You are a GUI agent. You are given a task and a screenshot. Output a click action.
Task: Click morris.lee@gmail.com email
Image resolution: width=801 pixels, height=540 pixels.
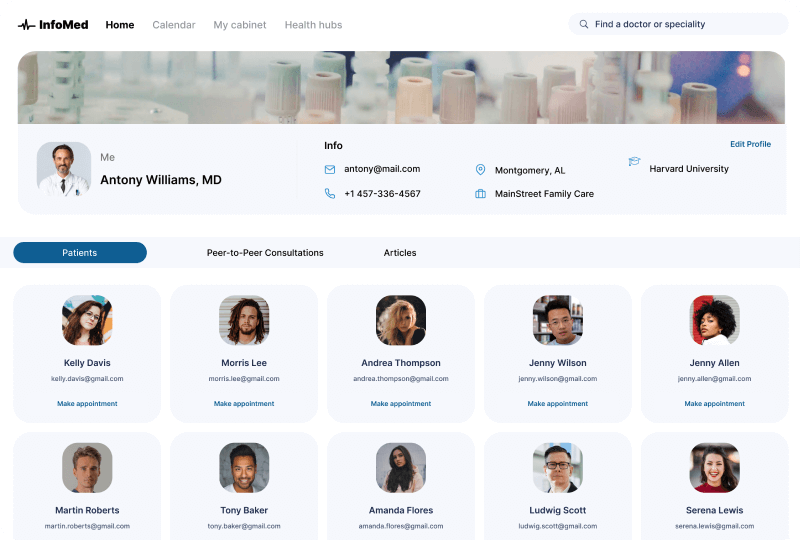(x=244, y=379)
